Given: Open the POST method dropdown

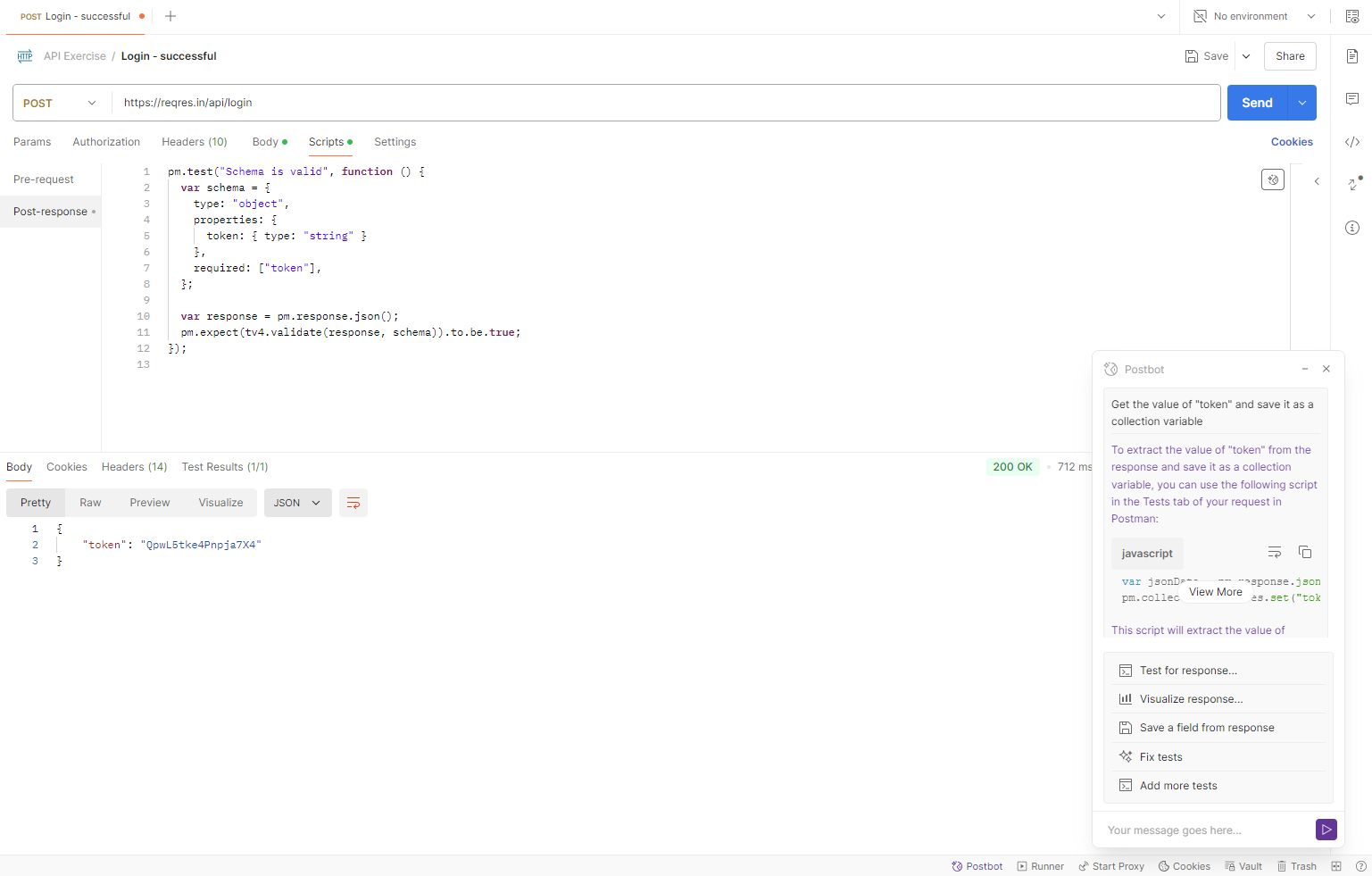Looking at the screenshot, I should [61, 103].
